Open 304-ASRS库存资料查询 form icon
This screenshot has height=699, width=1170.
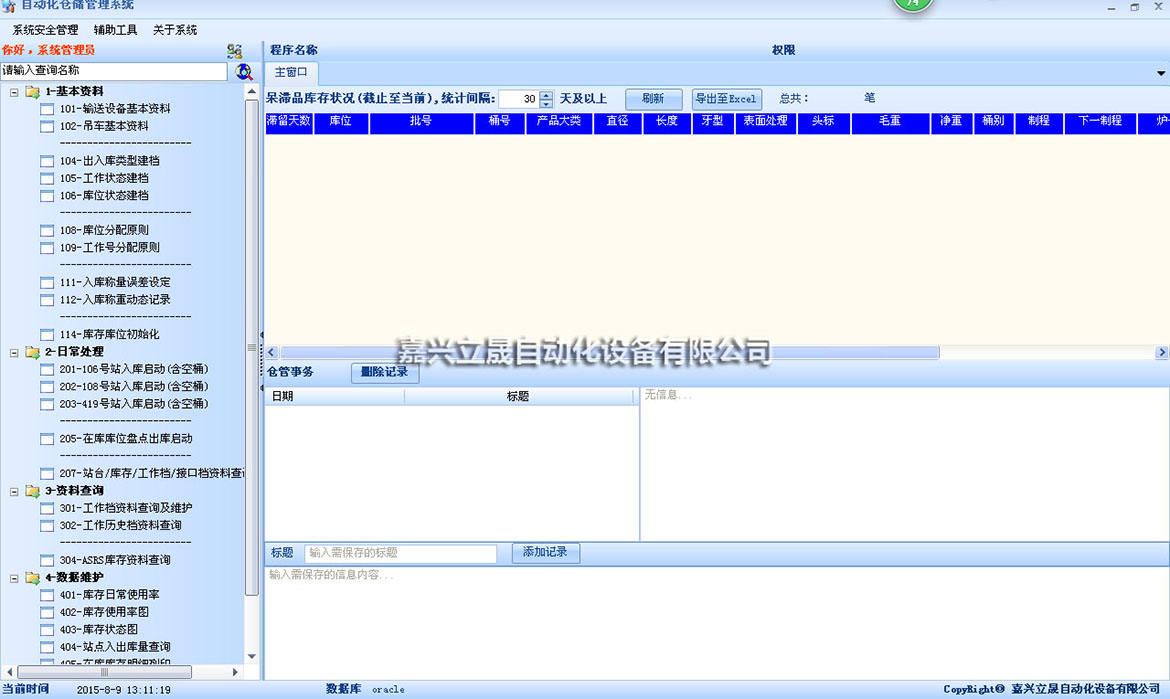[x=47, y=561]
